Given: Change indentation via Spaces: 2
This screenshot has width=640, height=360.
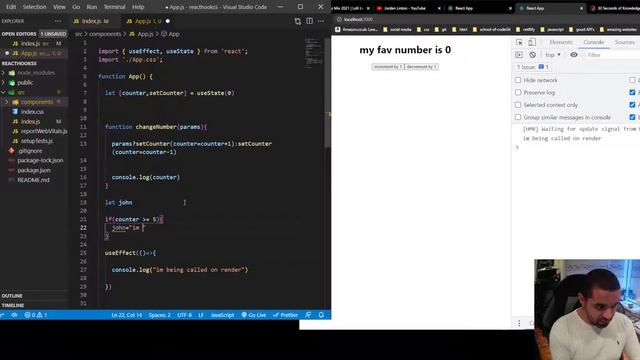Looking at the screenshot, I should [160, 315].
